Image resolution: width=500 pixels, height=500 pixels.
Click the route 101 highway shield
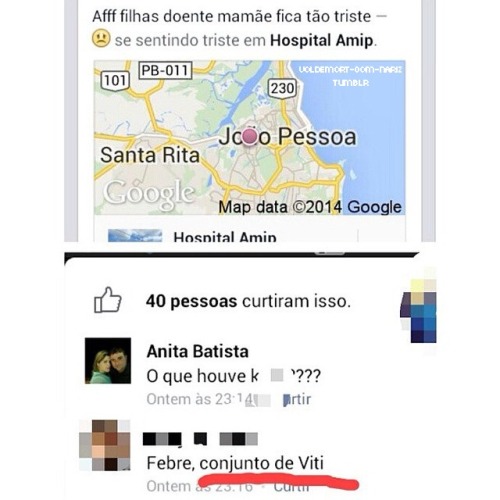[115, 81]
